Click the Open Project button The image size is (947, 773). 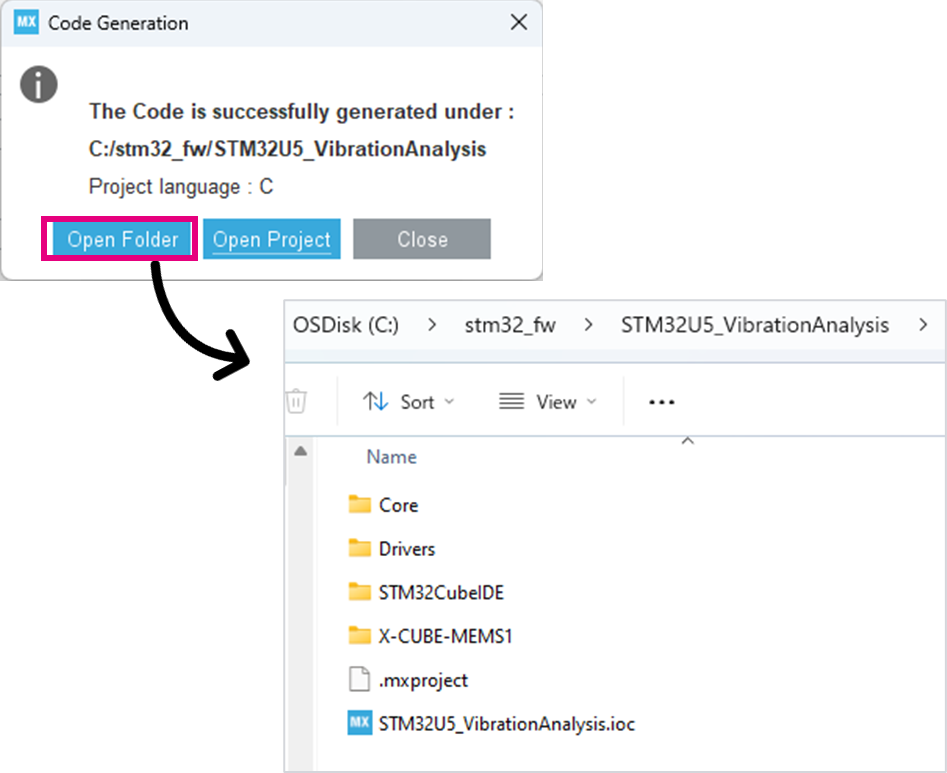[x=272, y=239]
